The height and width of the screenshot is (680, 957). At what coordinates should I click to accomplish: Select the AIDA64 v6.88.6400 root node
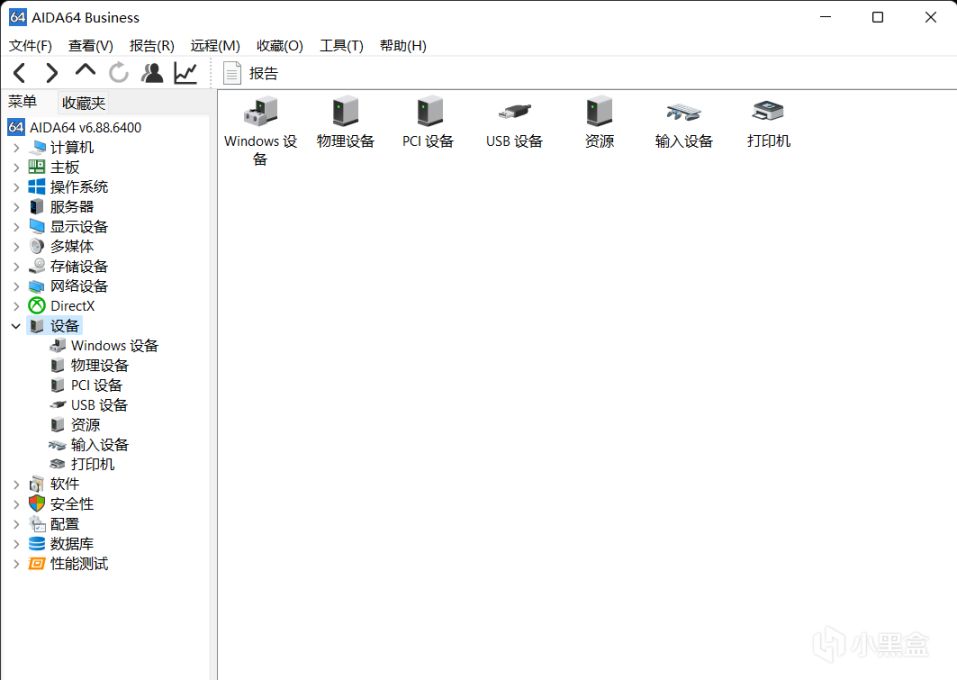click(x=74, y=128)
